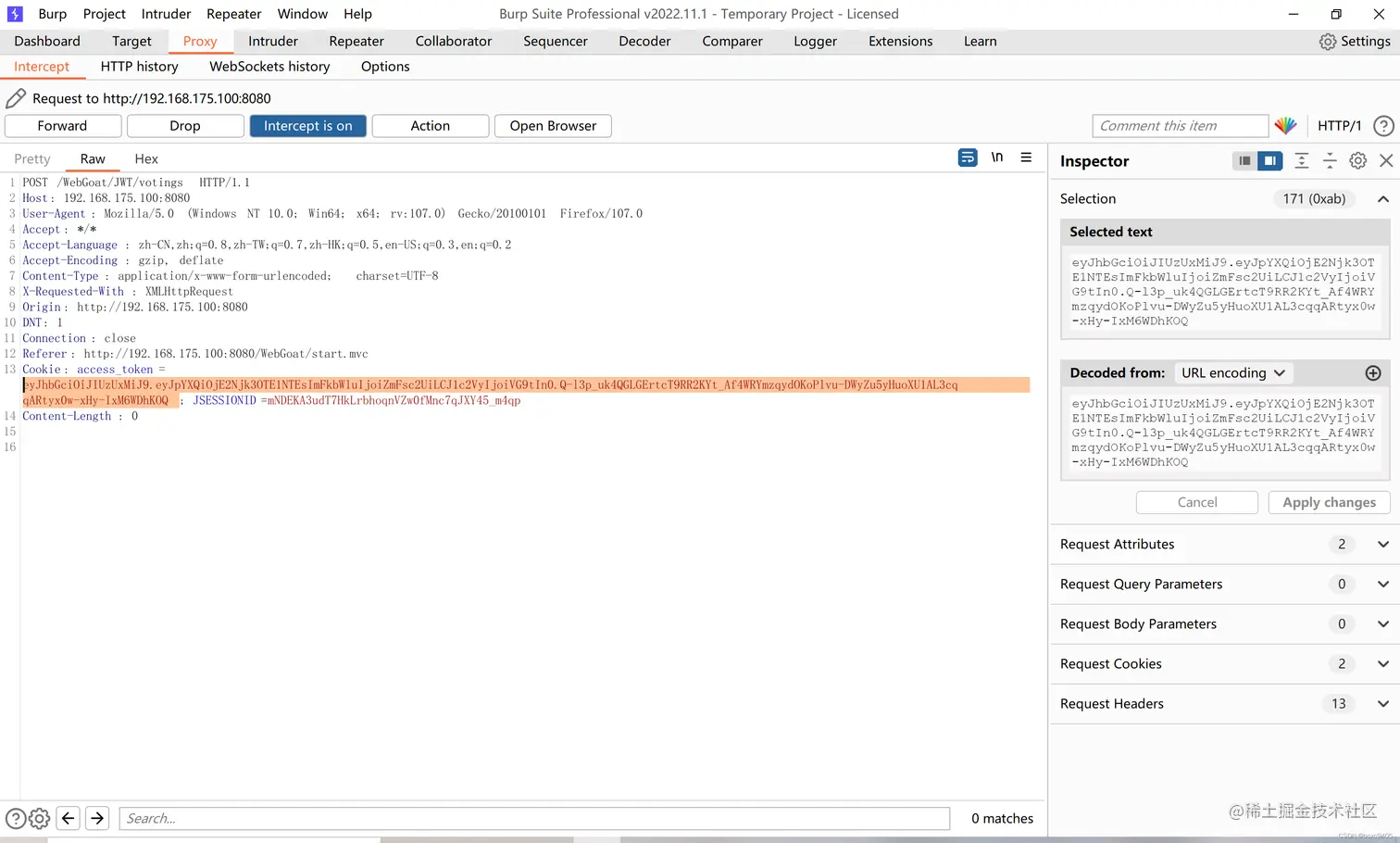1400x843 pixels.
Task: Switch to the Learn tab
Action: tap(981, 42)
